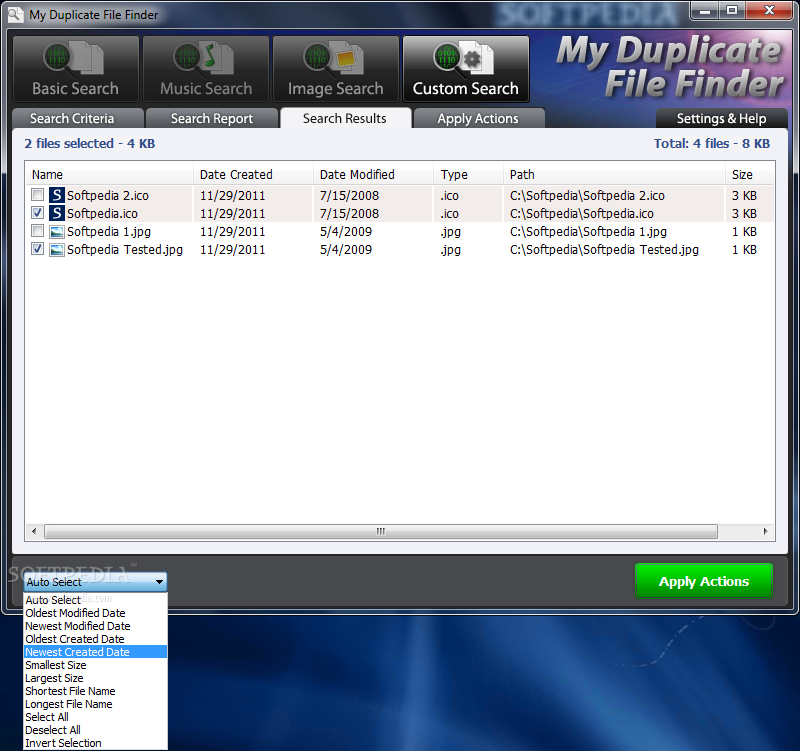The image size is (800, 751).
Task: Choose Select All option
Action: [x=95, y=717]
